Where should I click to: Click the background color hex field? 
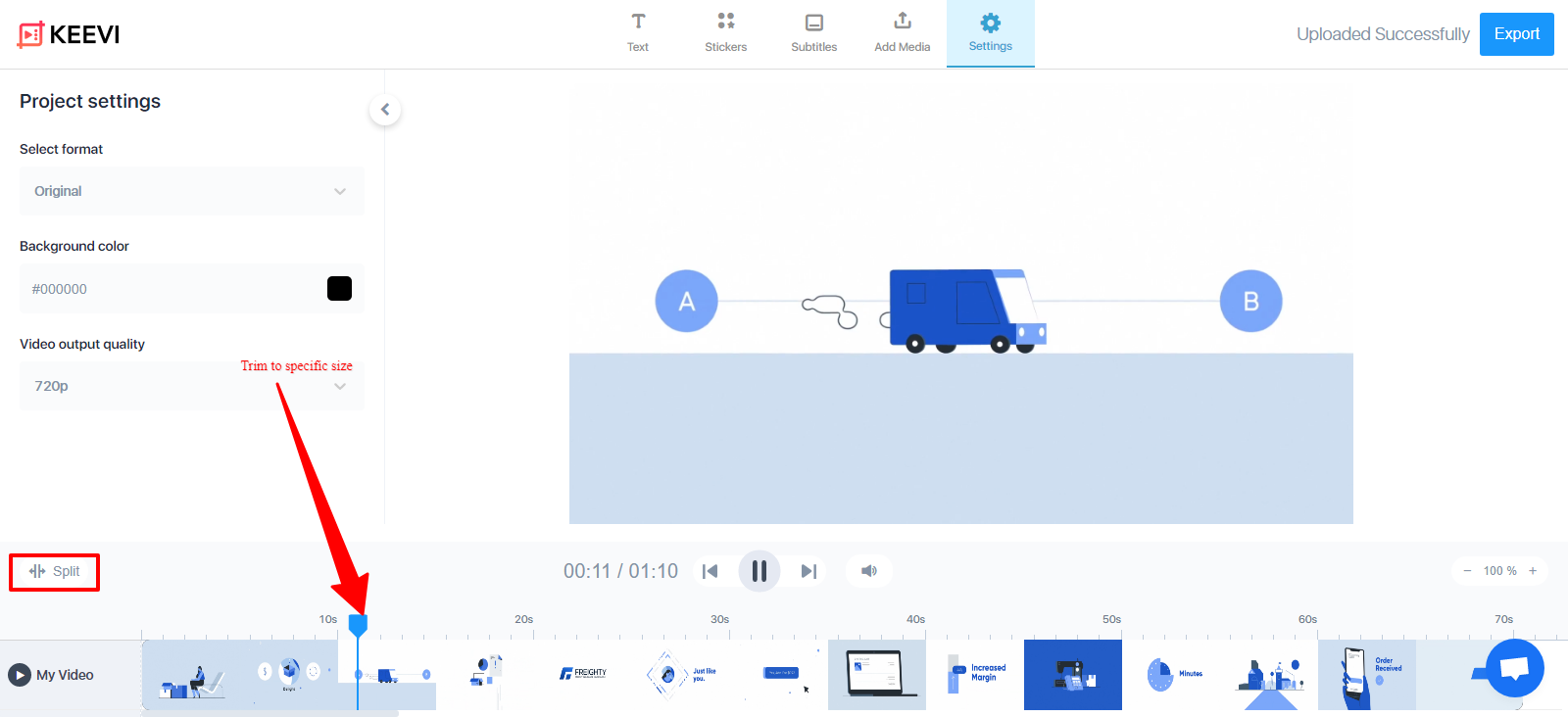click(167, 289)
